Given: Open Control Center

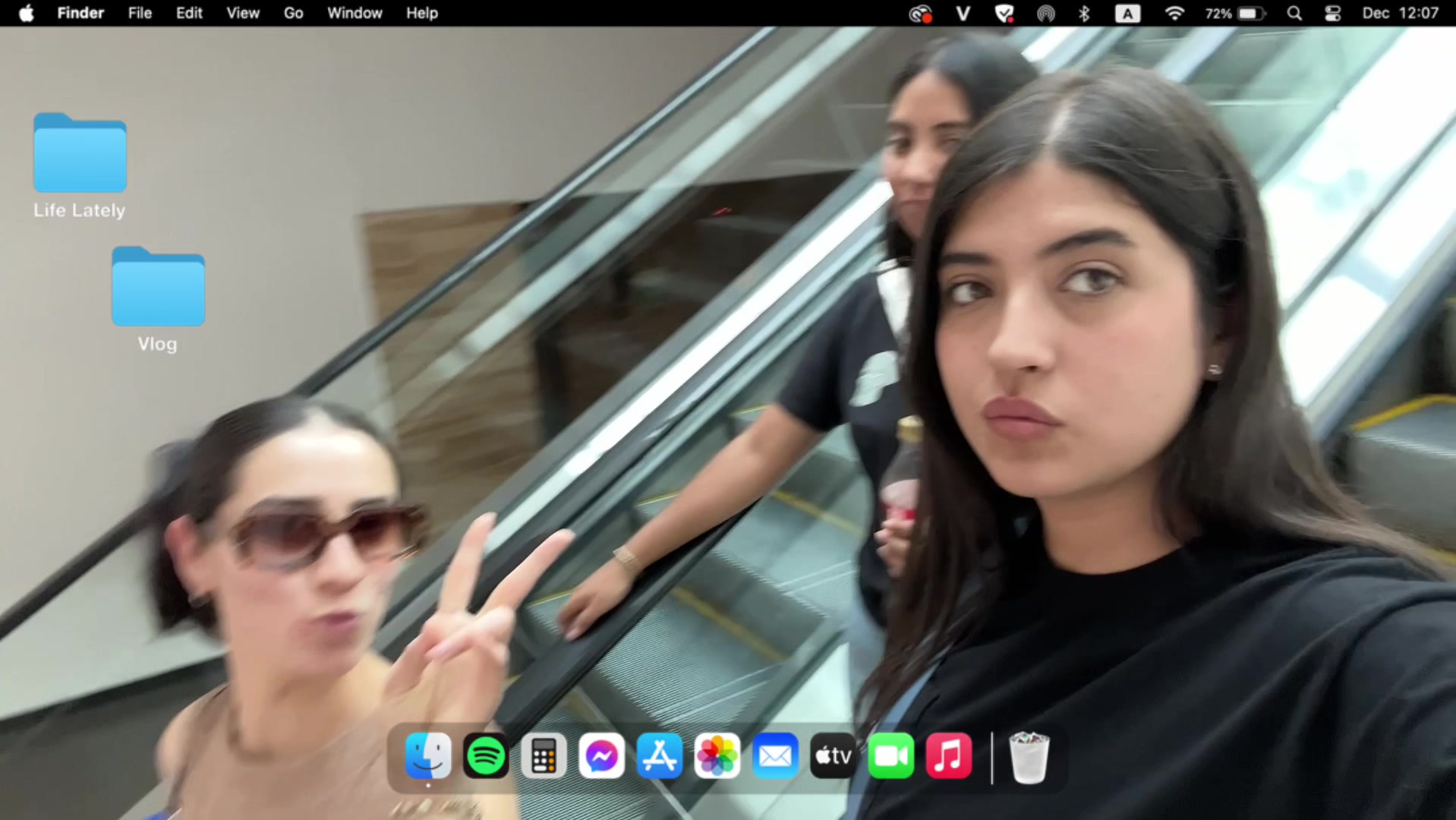Looking at the screenshot, I should (x=1333, y=13).
